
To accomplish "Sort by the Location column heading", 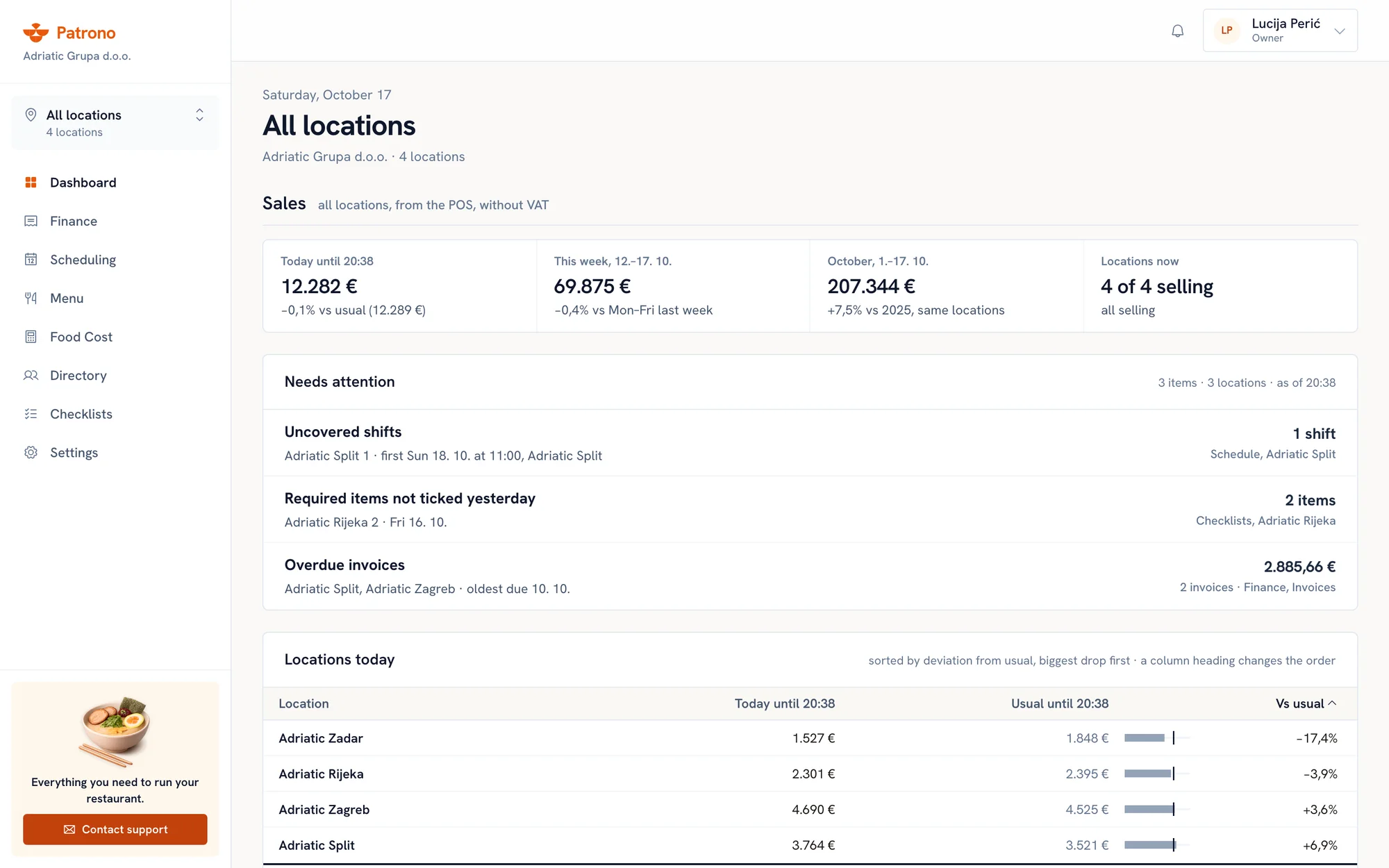I will 303,703.
